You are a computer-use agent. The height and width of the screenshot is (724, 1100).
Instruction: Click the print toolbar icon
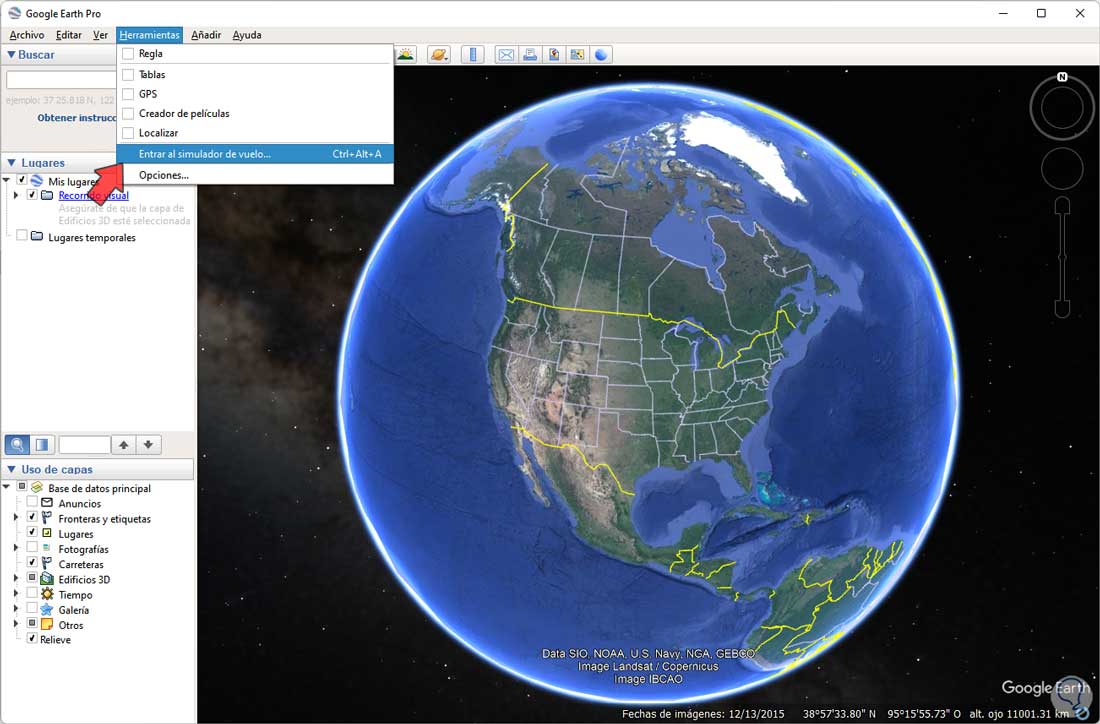coord(530,55)
